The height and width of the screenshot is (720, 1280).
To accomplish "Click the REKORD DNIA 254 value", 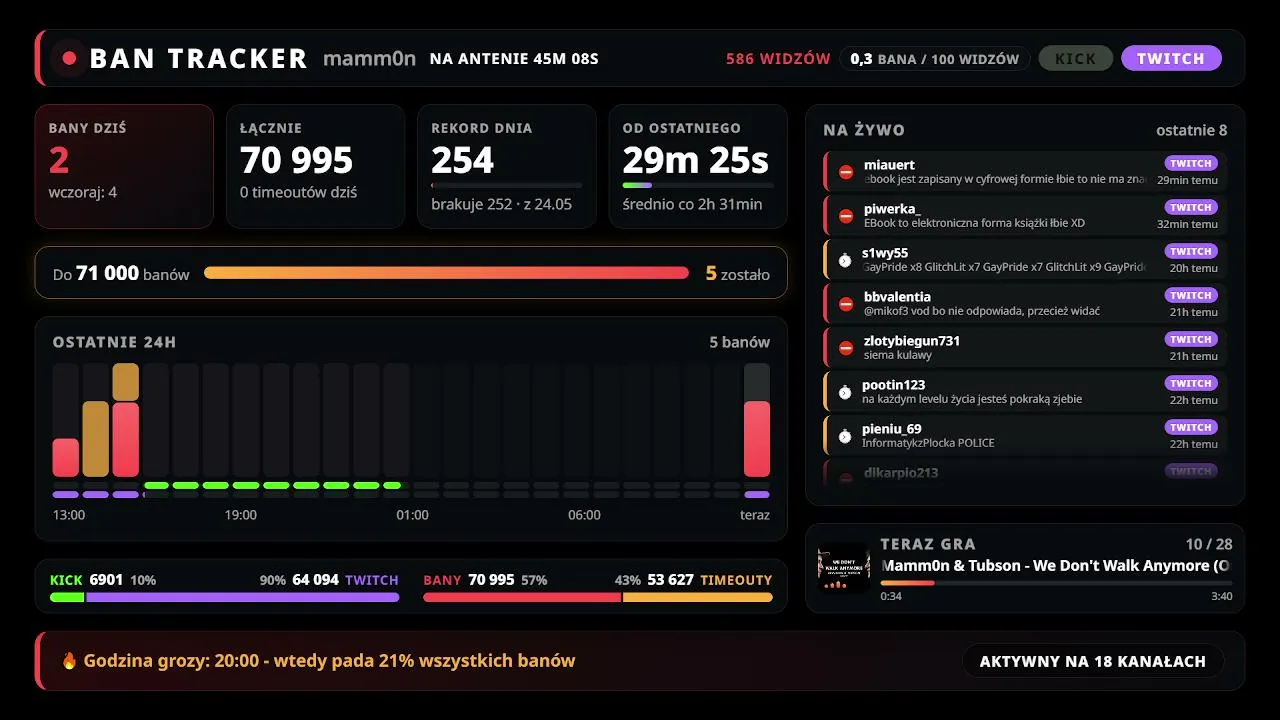I will (463, 160).
